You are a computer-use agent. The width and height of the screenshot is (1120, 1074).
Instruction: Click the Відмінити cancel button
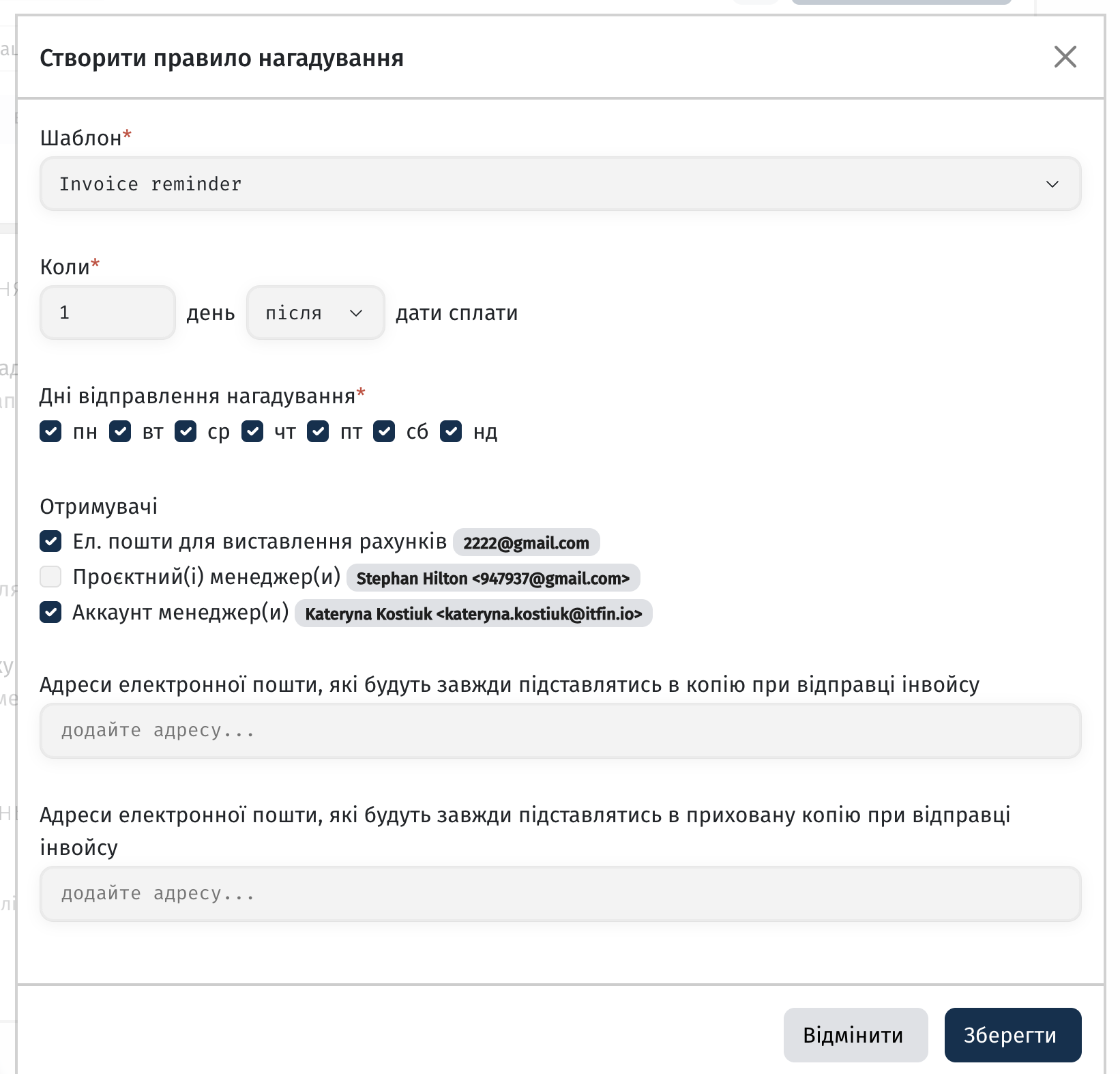point(855,1035)
